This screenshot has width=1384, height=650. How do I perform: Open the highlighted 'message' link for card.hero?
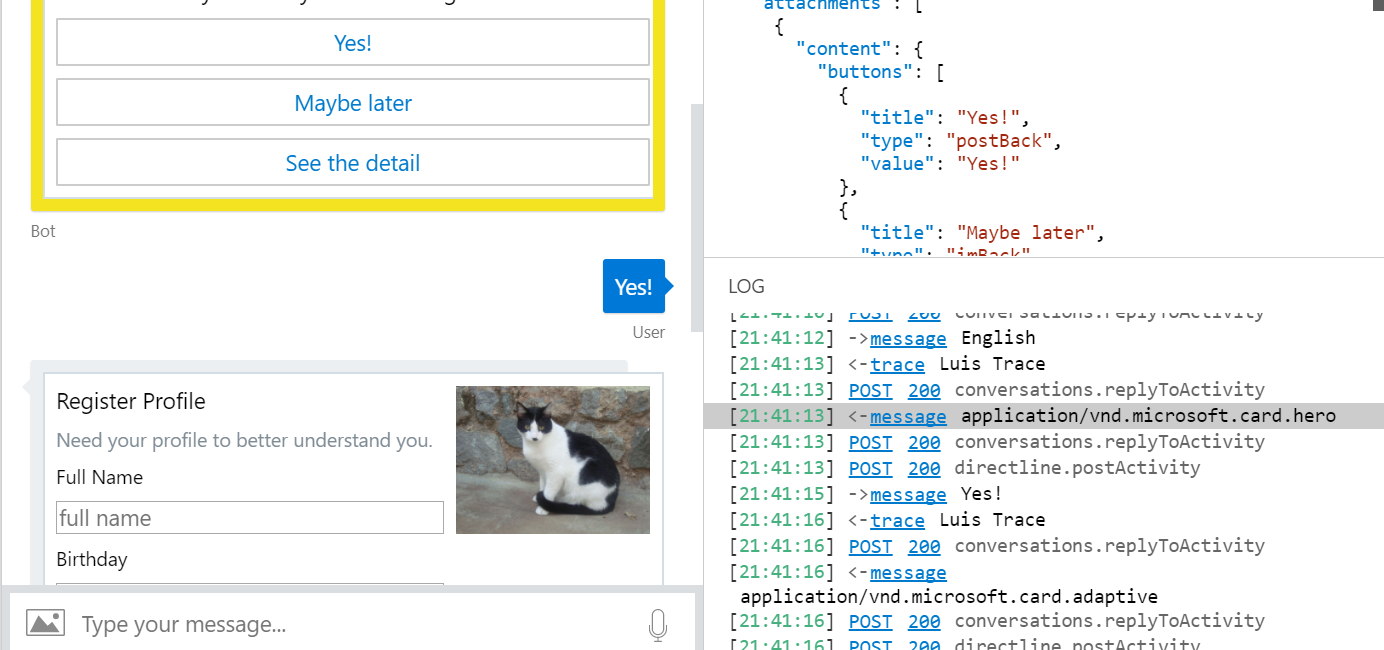click(x=907, y=416)
